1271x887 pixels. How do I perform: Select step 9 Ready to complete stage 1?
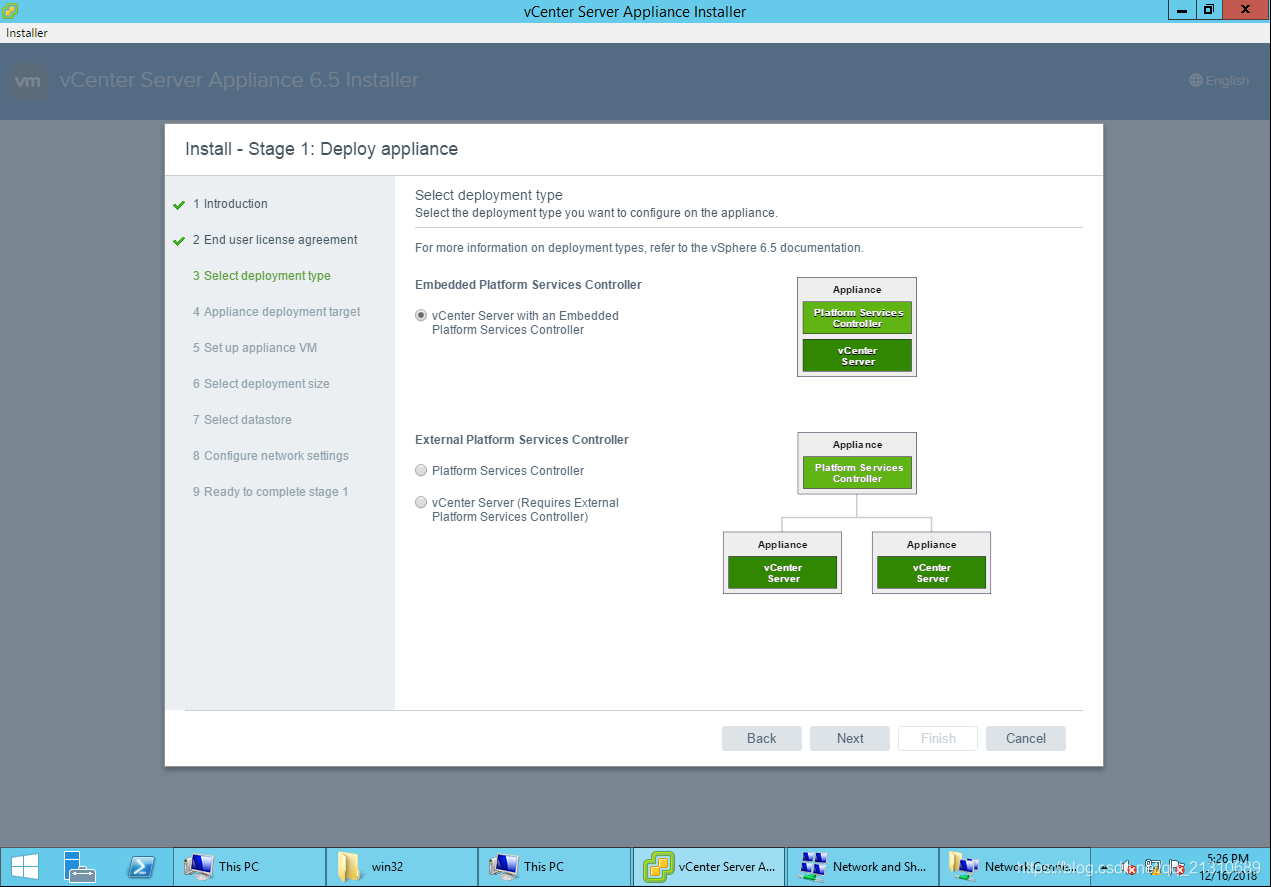click(271, 492)
